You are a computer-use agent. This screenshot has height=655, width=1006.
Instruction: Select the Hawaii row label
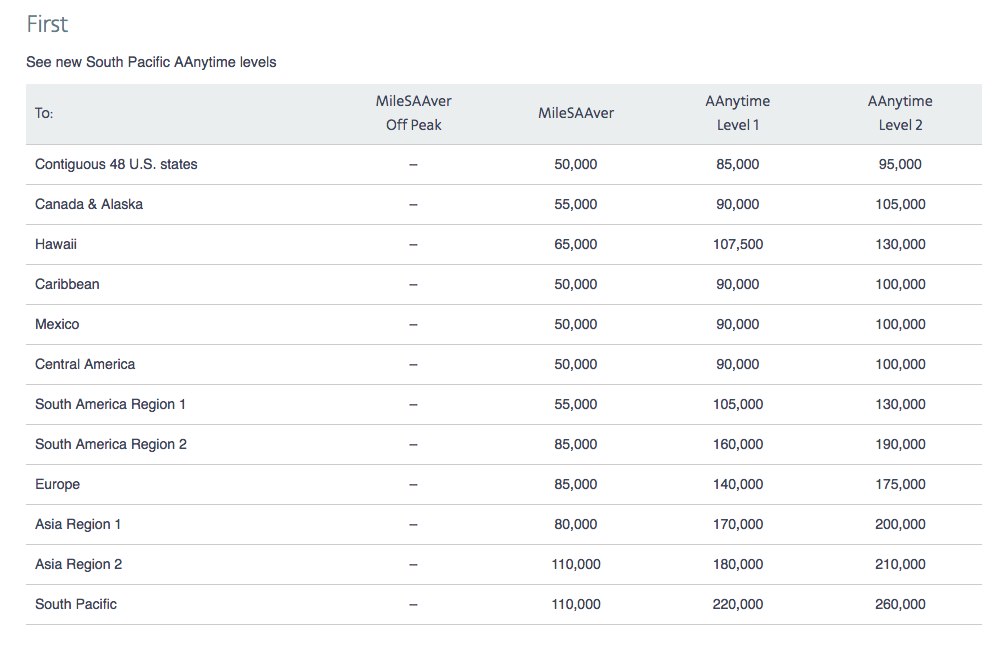pos(56,244)
